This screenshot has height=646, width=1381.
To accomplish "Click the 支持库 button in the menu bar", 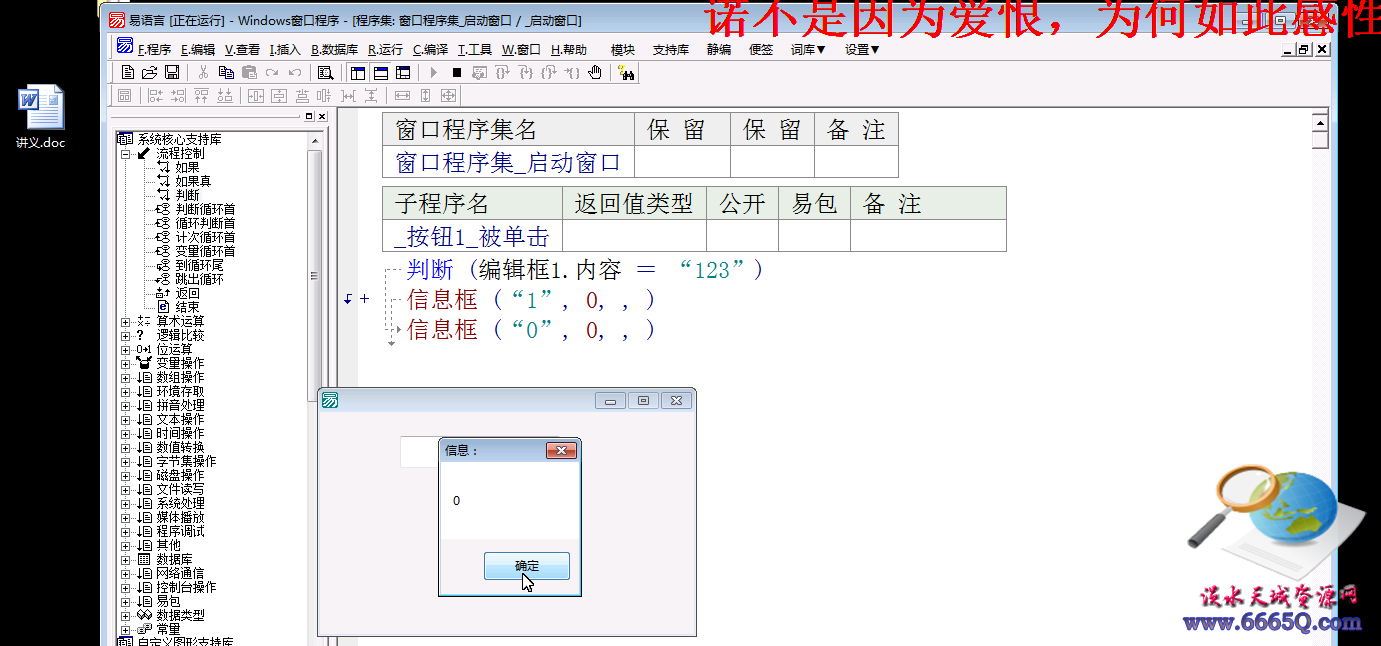I will click(x=671, y=49).
